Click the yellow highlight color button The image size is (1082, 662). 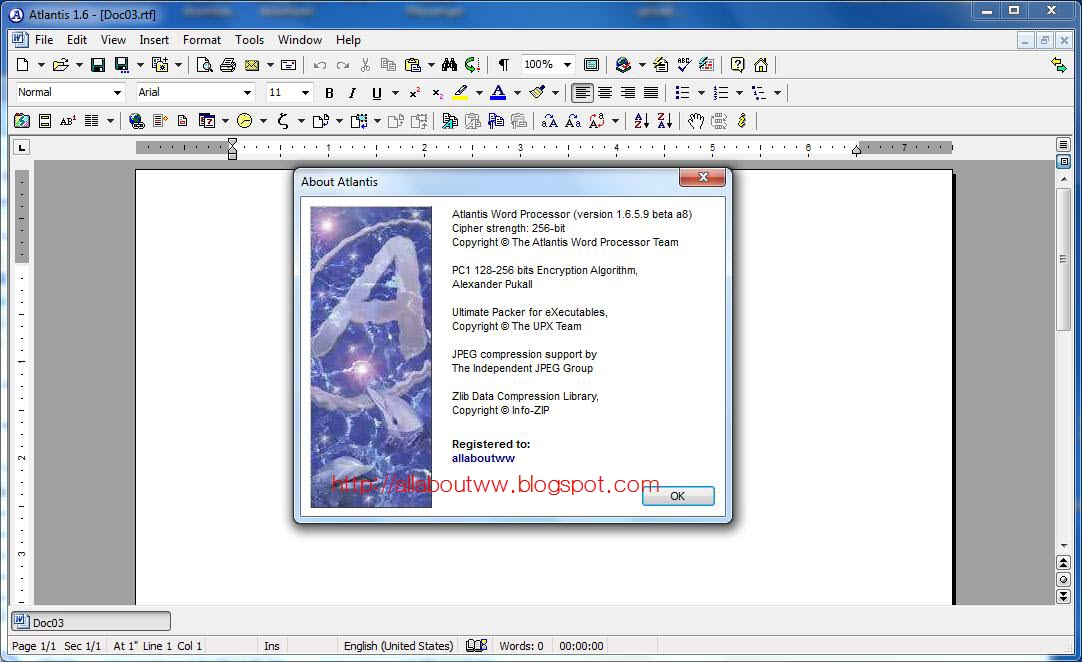pyautogui.click(x=460, y=93)
